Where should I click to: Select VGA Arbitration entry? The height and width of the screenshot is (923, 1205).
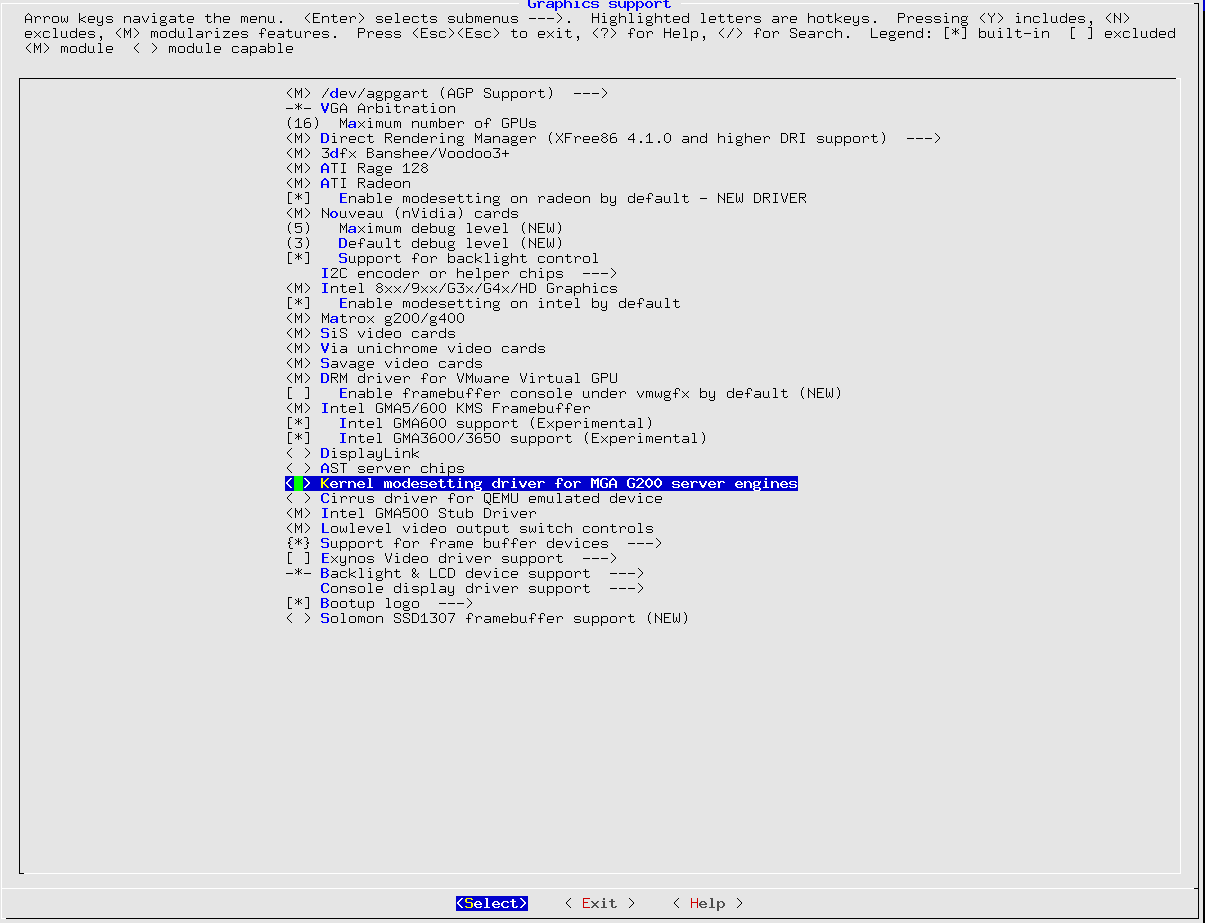[370, 108]
